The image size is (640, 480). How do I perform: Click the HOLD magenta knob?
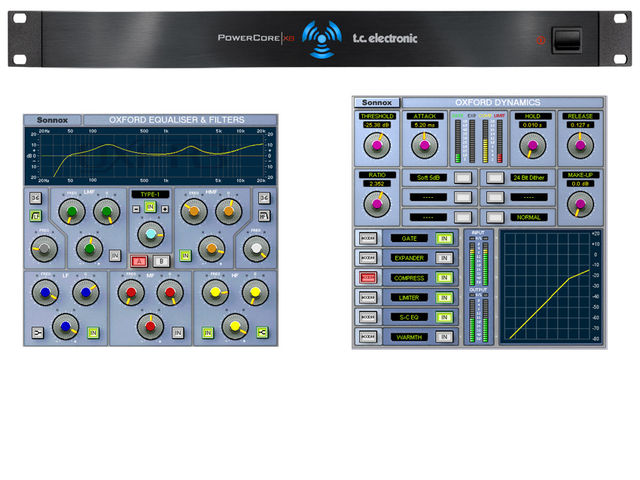click(533, 145)
